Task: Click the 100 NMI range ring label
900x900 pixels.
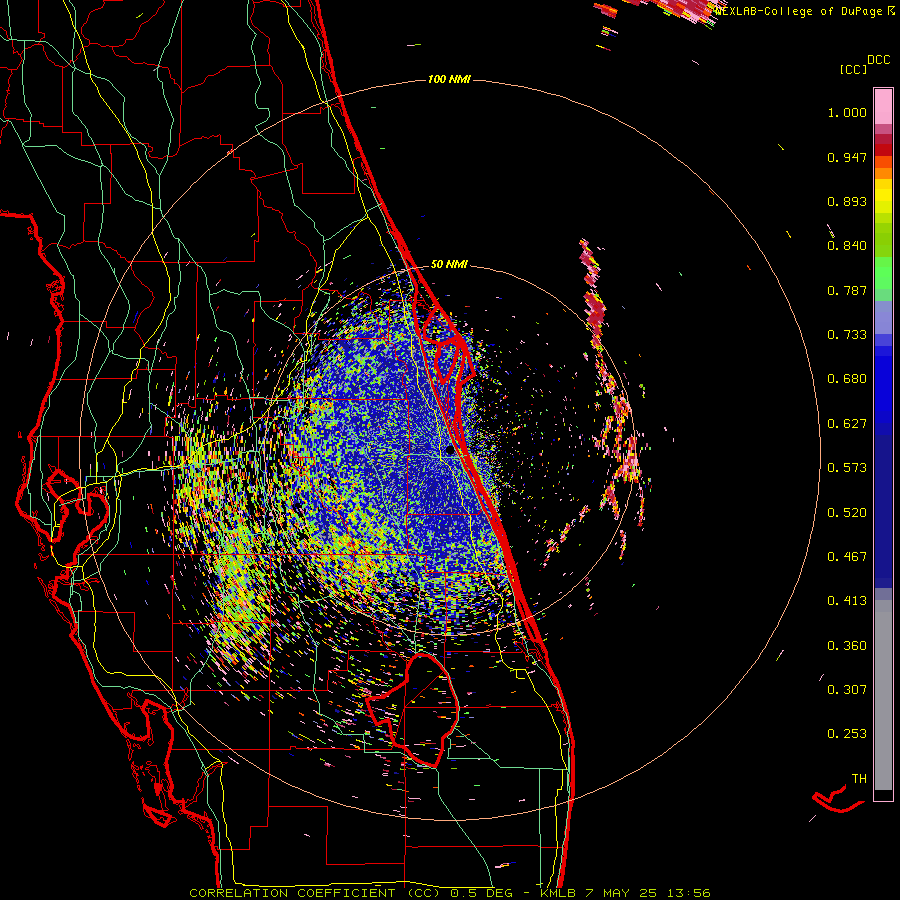Action: 449,79
